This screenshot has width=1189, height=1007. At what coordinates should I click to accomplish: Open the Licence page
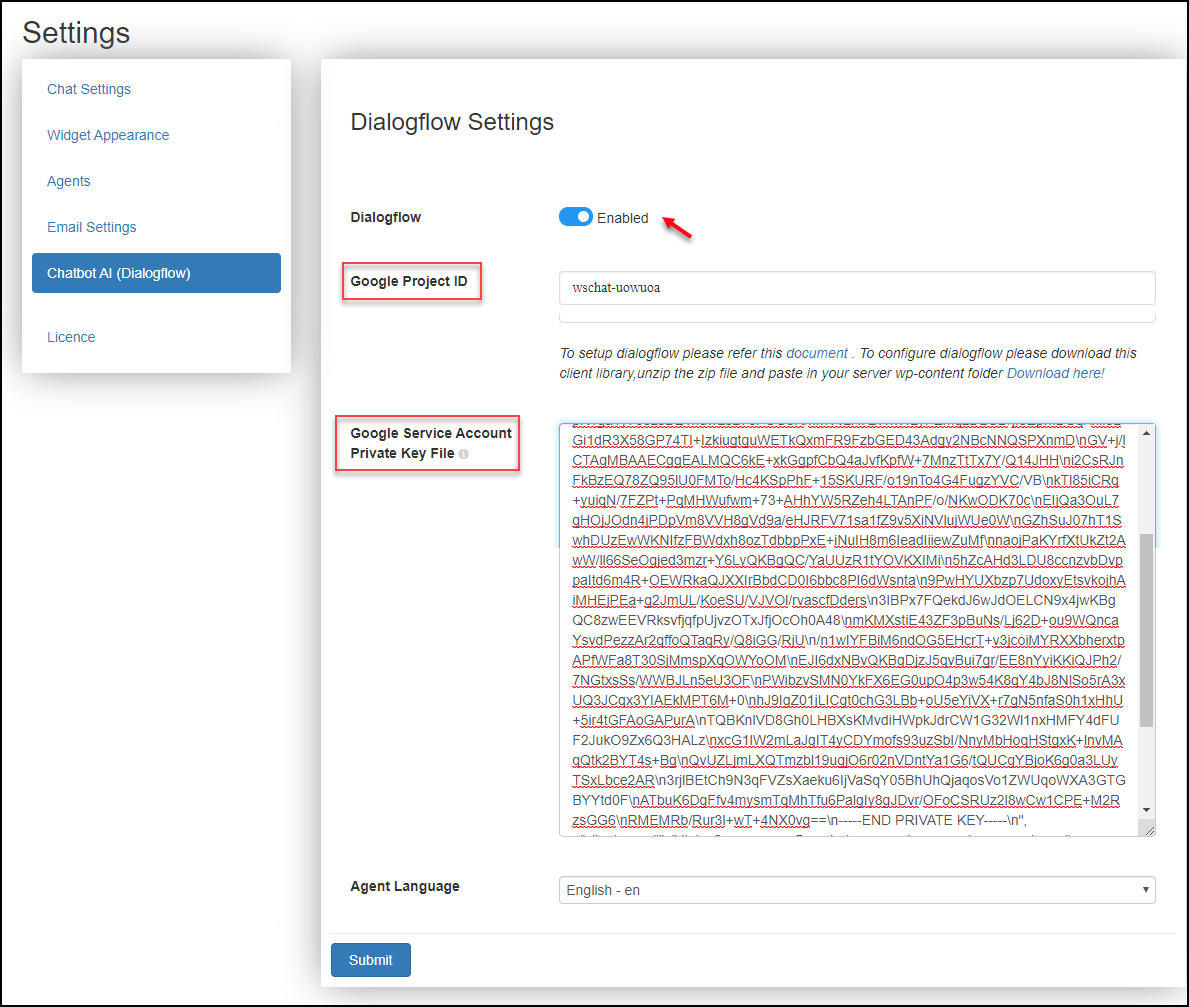pyautogui.click(x=71, y=337)
